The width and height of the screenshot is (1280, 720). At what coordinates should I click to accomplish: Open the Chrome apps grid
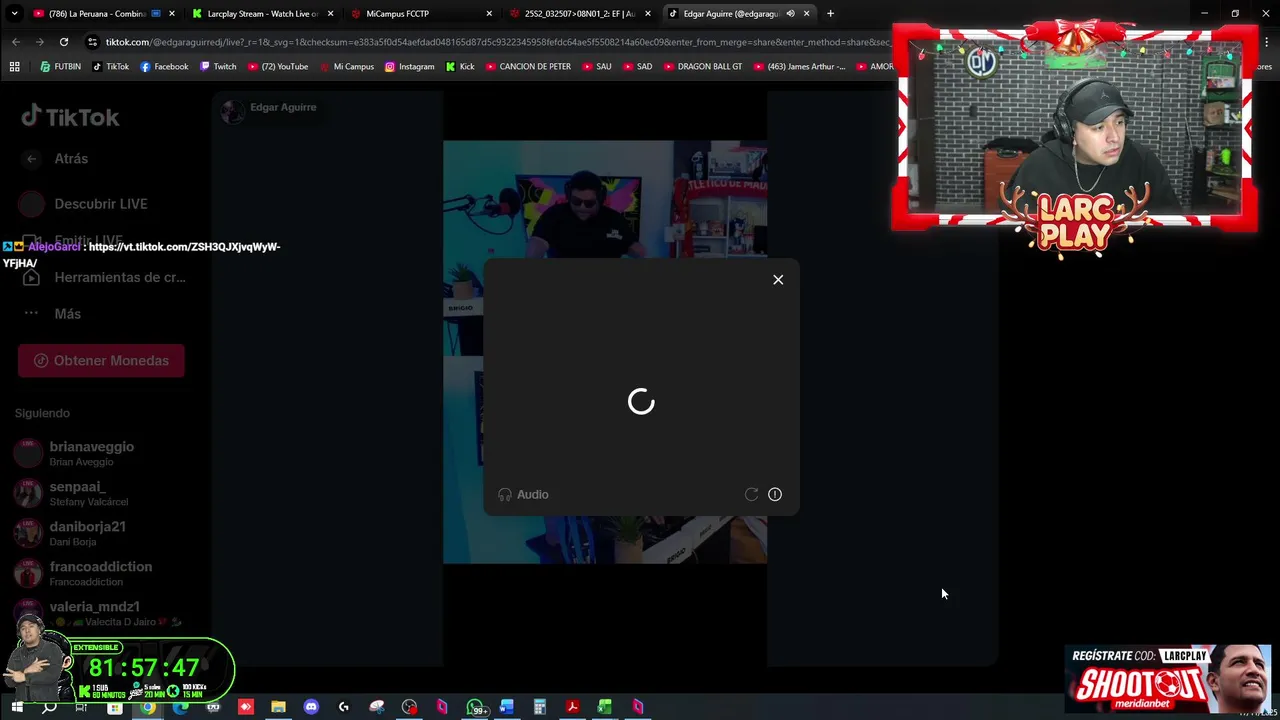point(14,67)
